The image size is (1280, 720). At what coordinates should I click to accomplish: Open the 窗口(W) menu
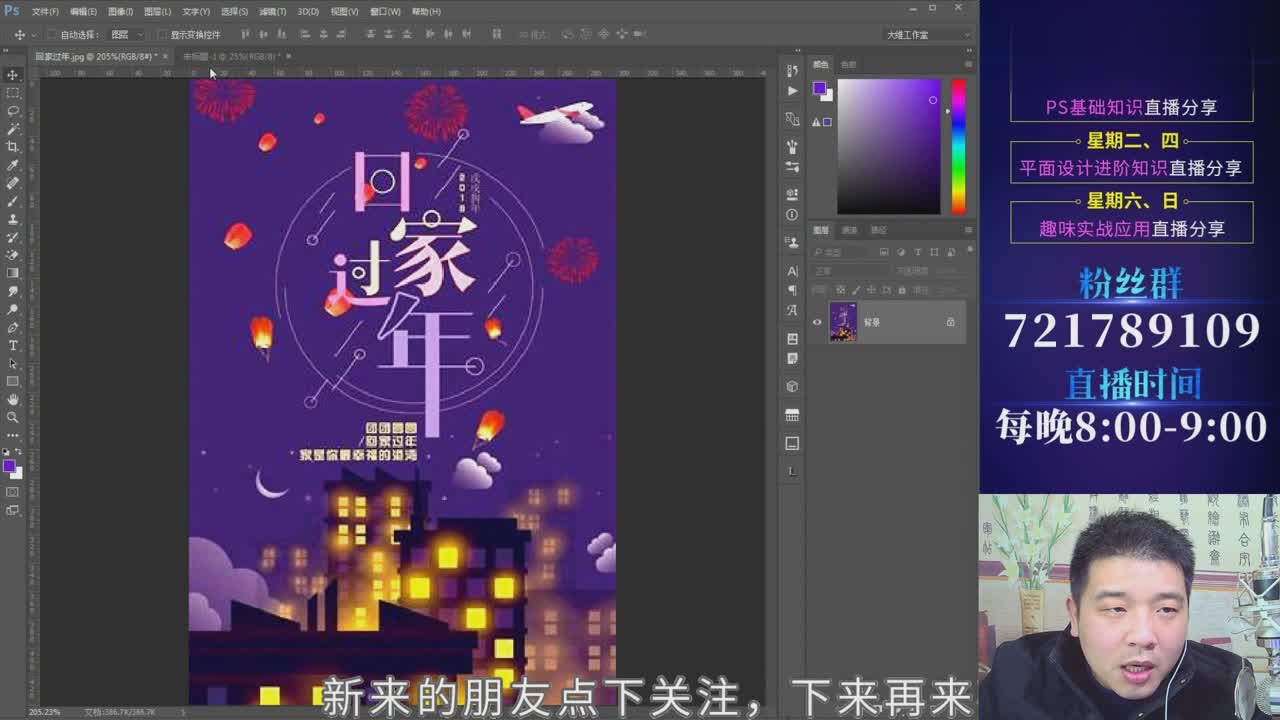[385, 11]
